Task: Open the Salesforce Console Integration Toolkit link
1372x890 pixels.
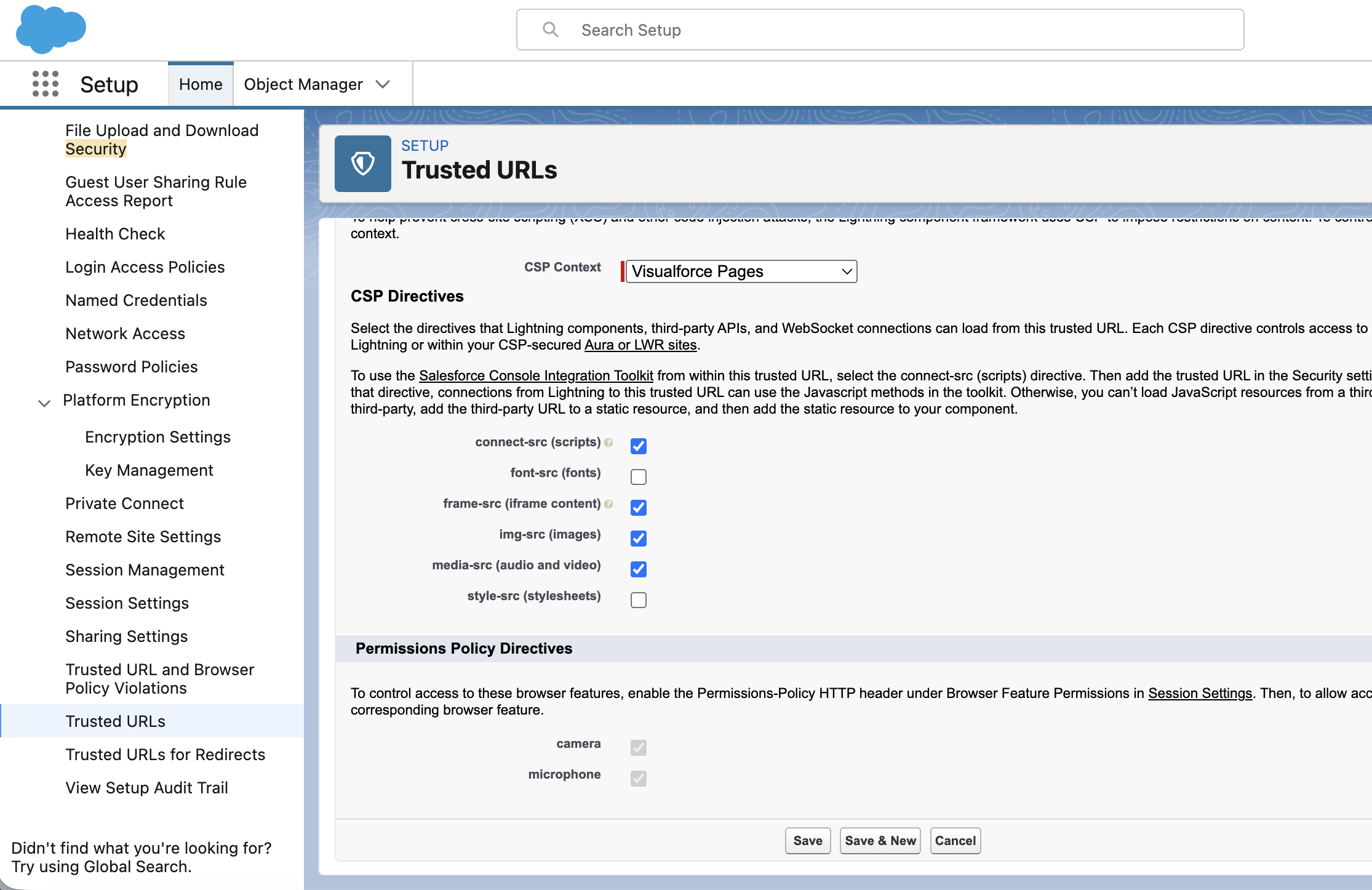Action: [x=536, y=375]
